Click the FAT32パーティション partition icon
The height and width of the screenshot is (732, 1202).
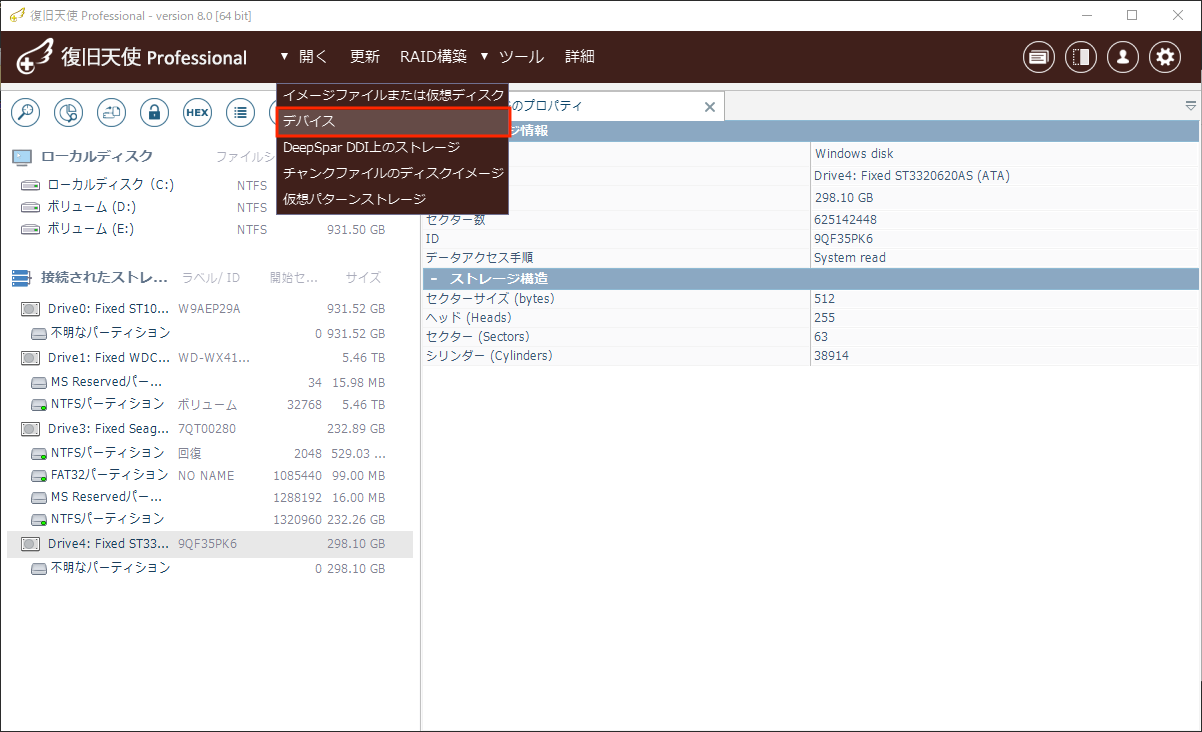click(39, 475)
